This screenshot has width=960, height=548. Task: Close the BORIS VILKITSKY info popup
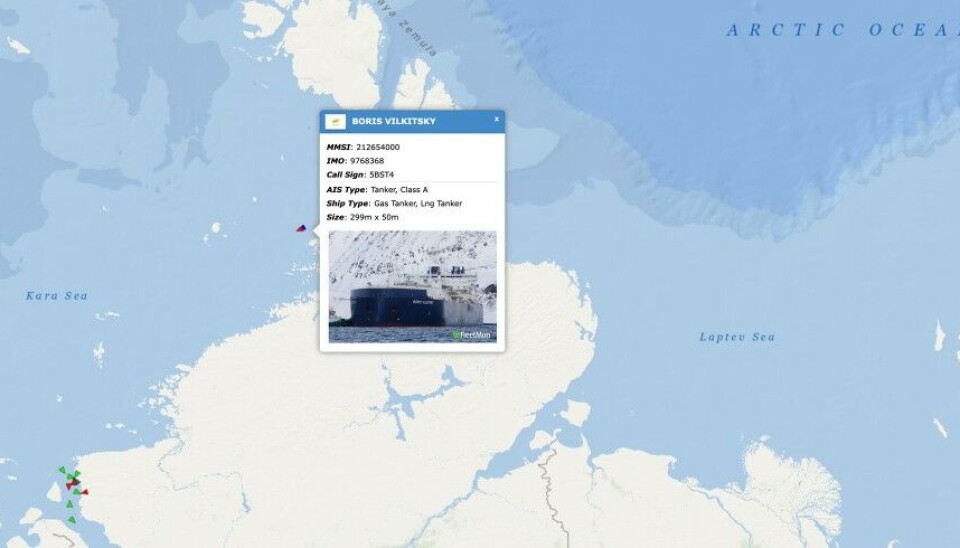click(497, 119)
